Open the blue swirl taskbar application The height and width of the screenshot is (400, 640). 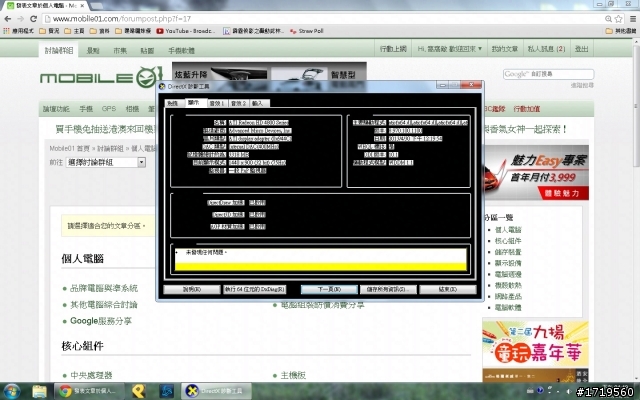coord(167,391)
